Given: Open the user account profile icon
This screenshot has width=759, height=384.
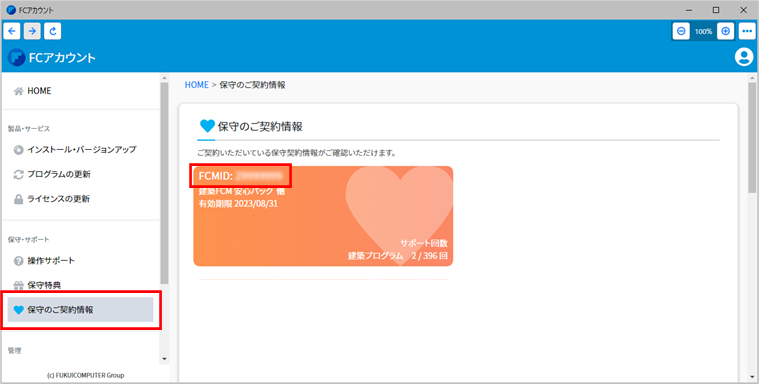Looking at the screenshot, I should click(744, 57).
